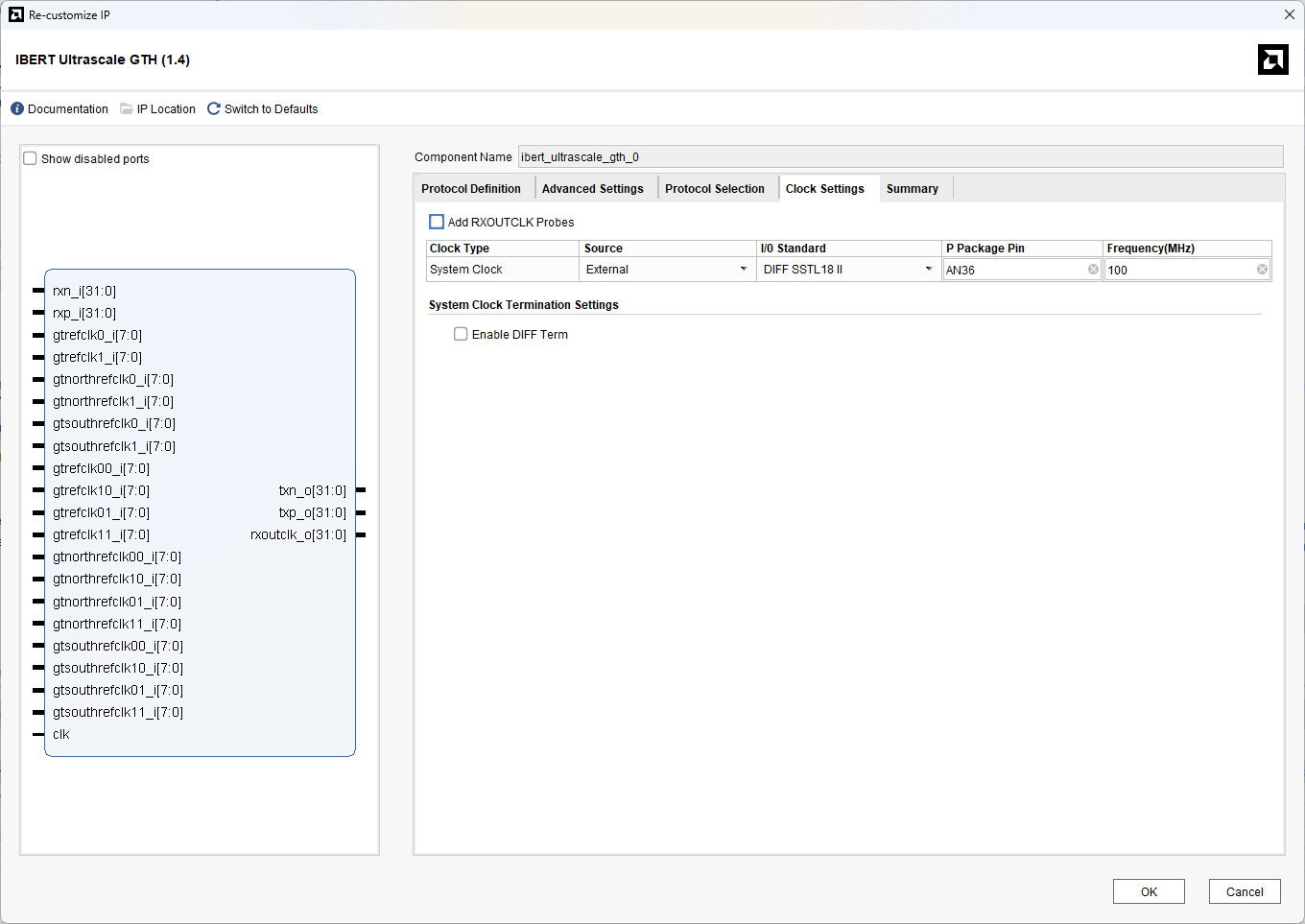Click Switch to Defaults refresh icon
This screenshot has width=1305, height=924.
(x=214, y=109)
